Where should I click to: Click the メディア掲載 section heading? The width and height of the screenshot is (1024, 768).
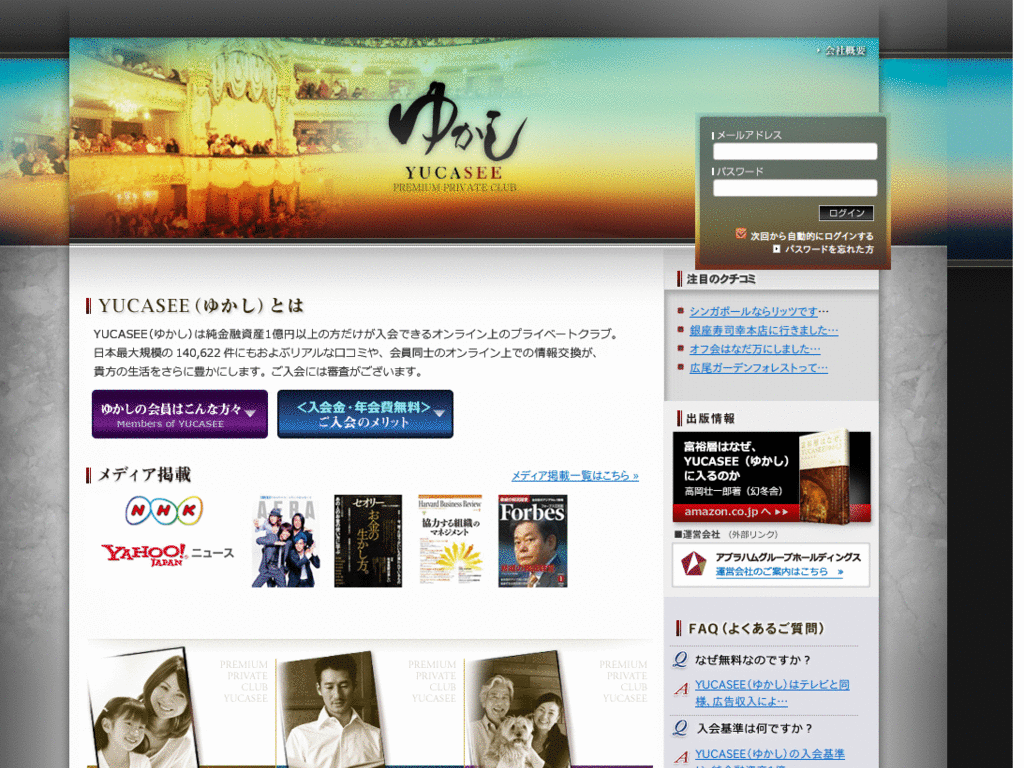click(x=144, y=475)
